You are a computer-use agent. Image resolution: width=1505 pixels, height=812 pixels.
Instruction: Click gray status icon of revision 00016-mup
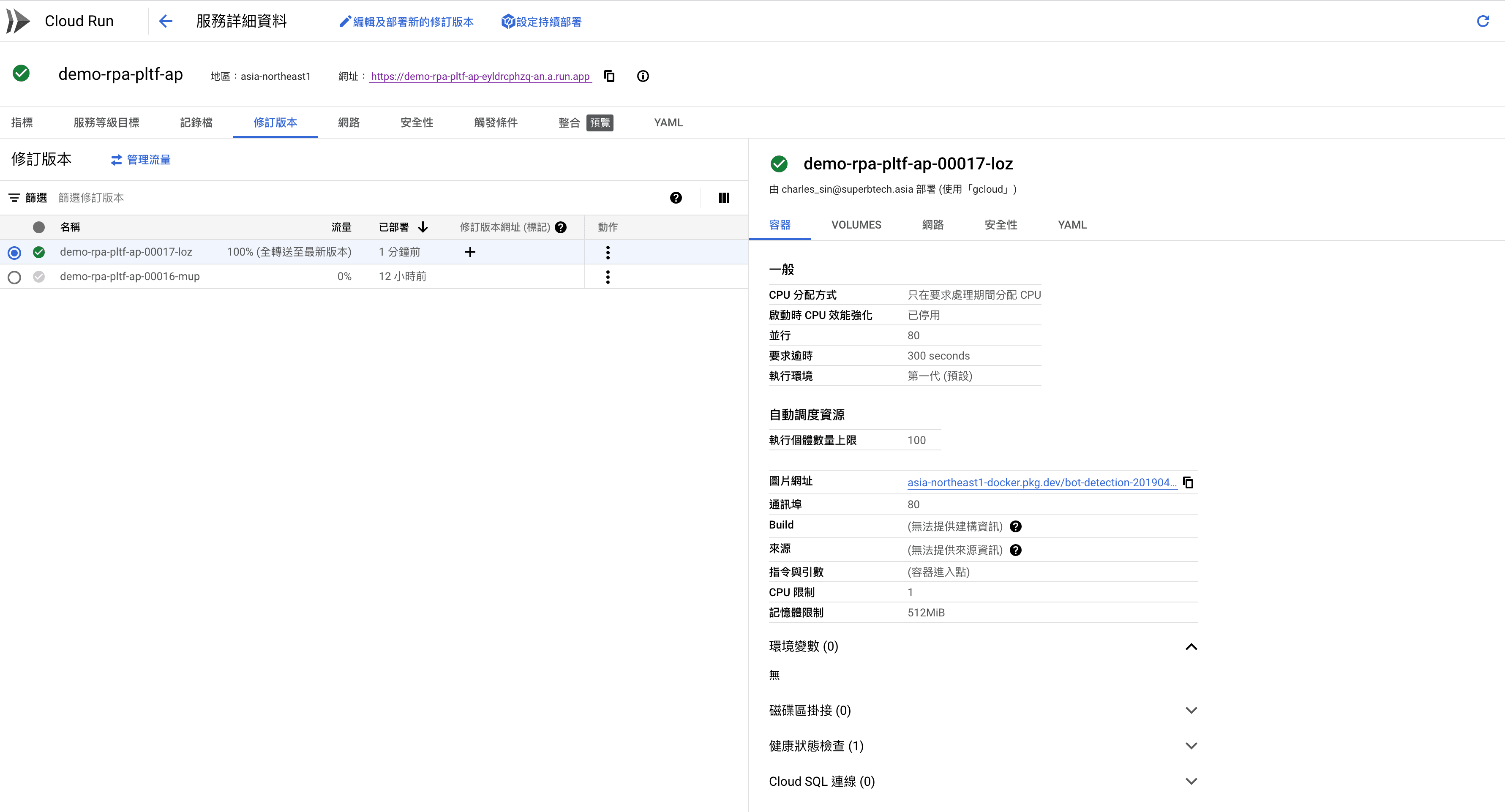click(38, 276)
